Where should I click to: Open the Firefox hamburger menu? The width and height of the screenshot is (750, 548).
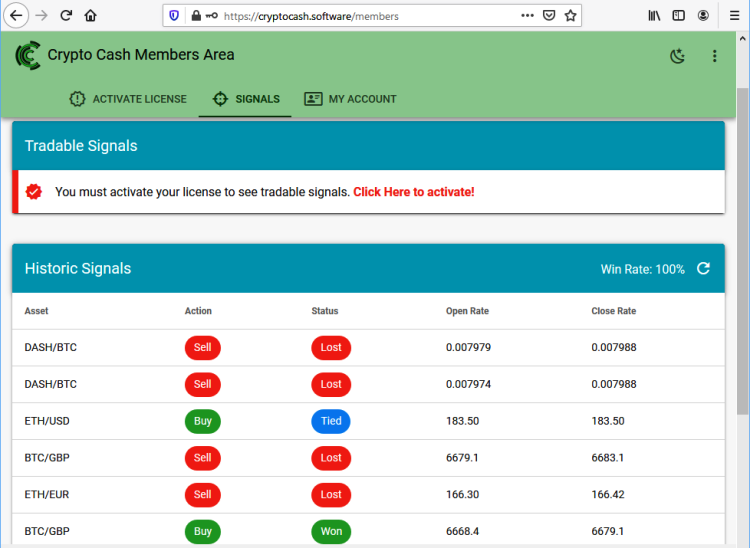[735, 16]
